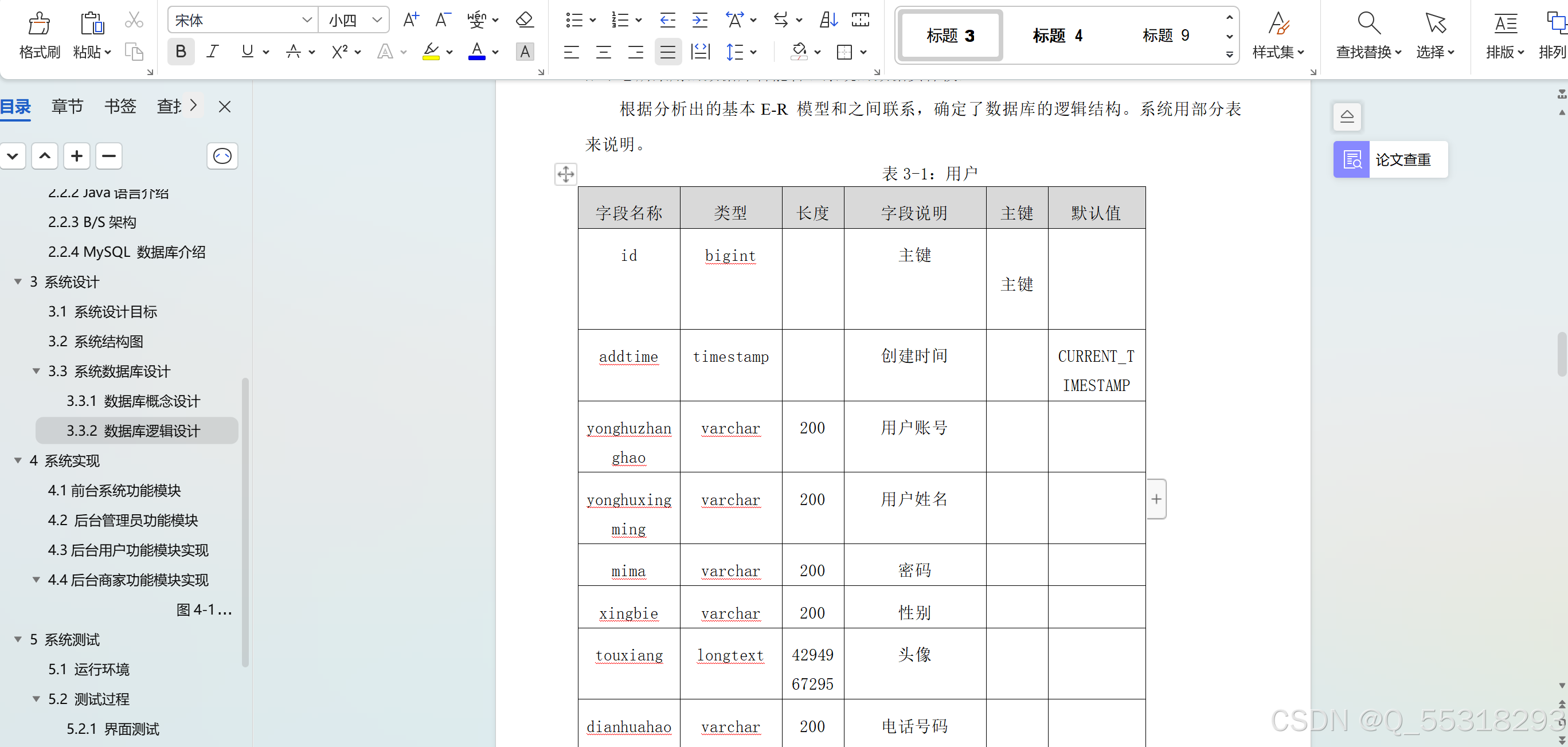Viewport: 1568px width, 747px height.
Task: Collapse the 5.2 测试过程 tree node
Action: (37, 699)
